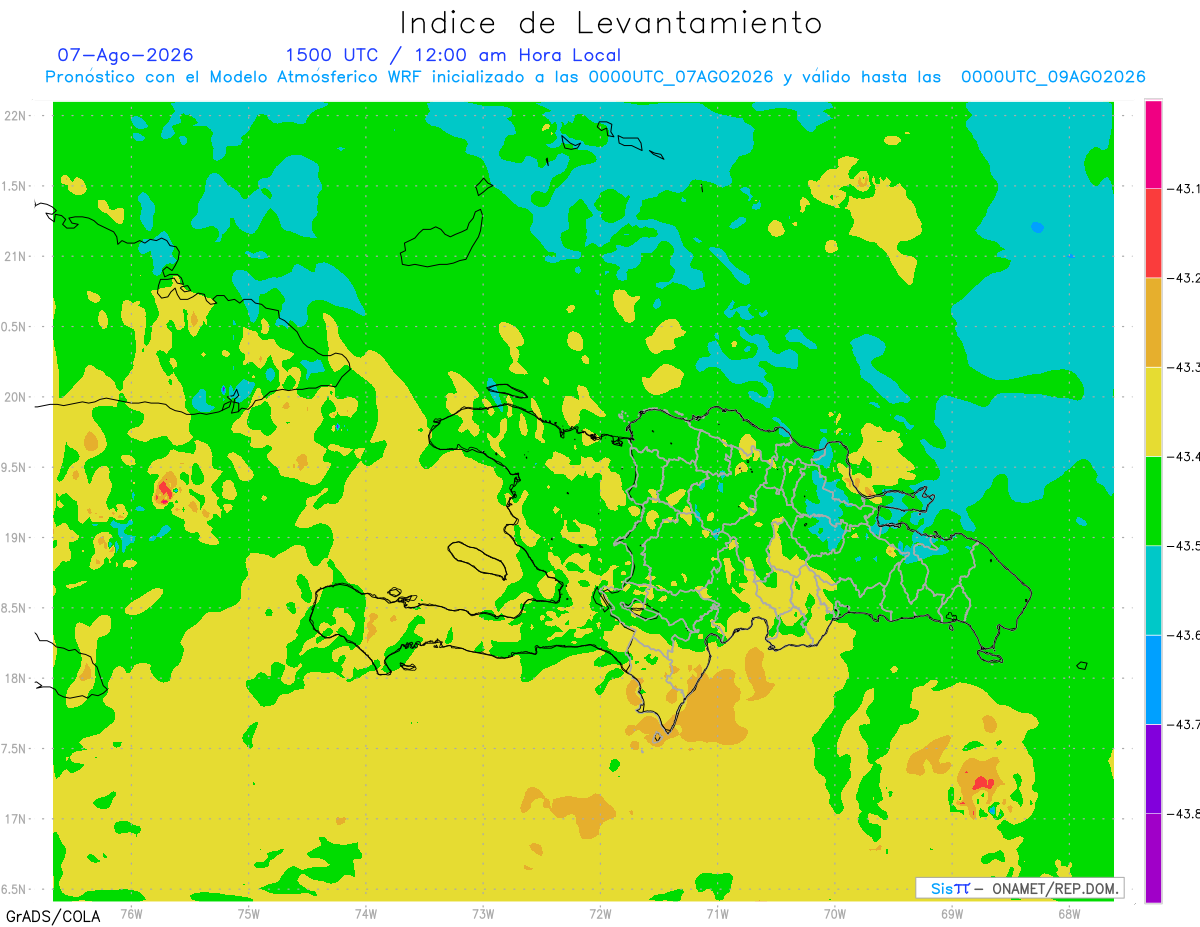Click the '-43.2' legend value
The image size is (1200, 927).
pos(1183,278)
